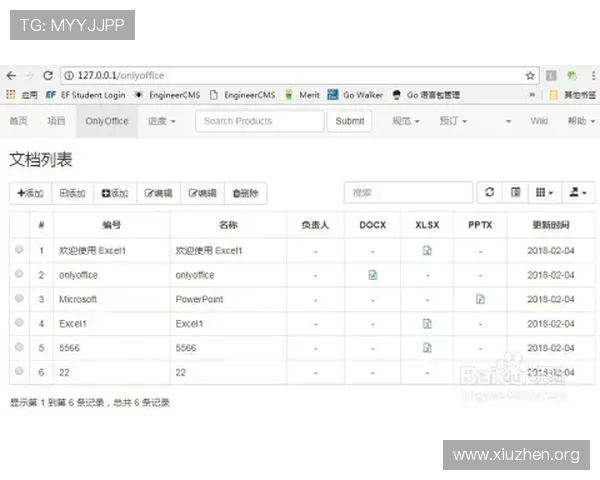Viewport: 600px width, 480px height.
Task: Expand the 帮助 dropdown menu
Action: coord(581,121)
